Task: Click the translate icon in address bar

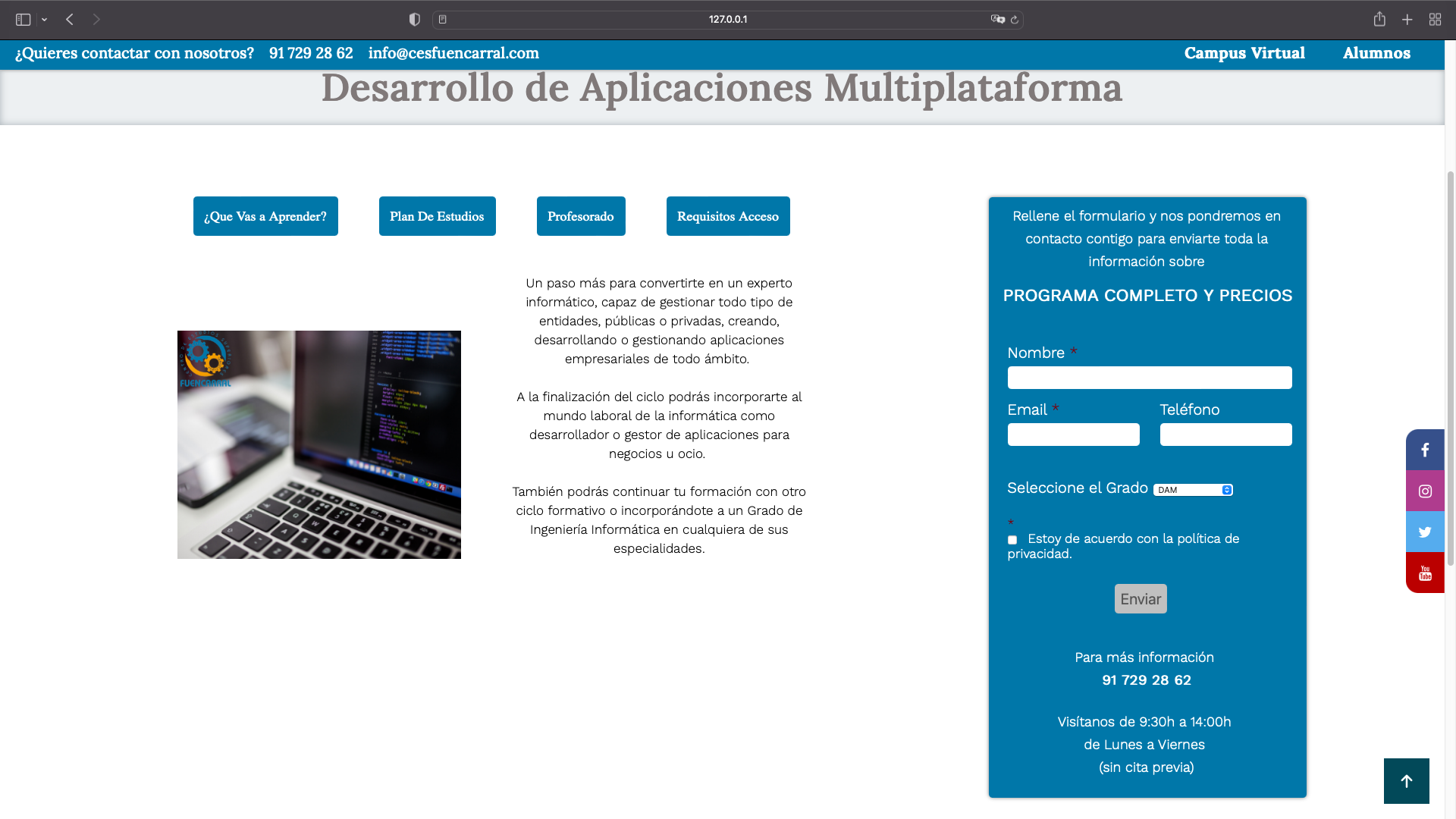Action: click(997, 20)
